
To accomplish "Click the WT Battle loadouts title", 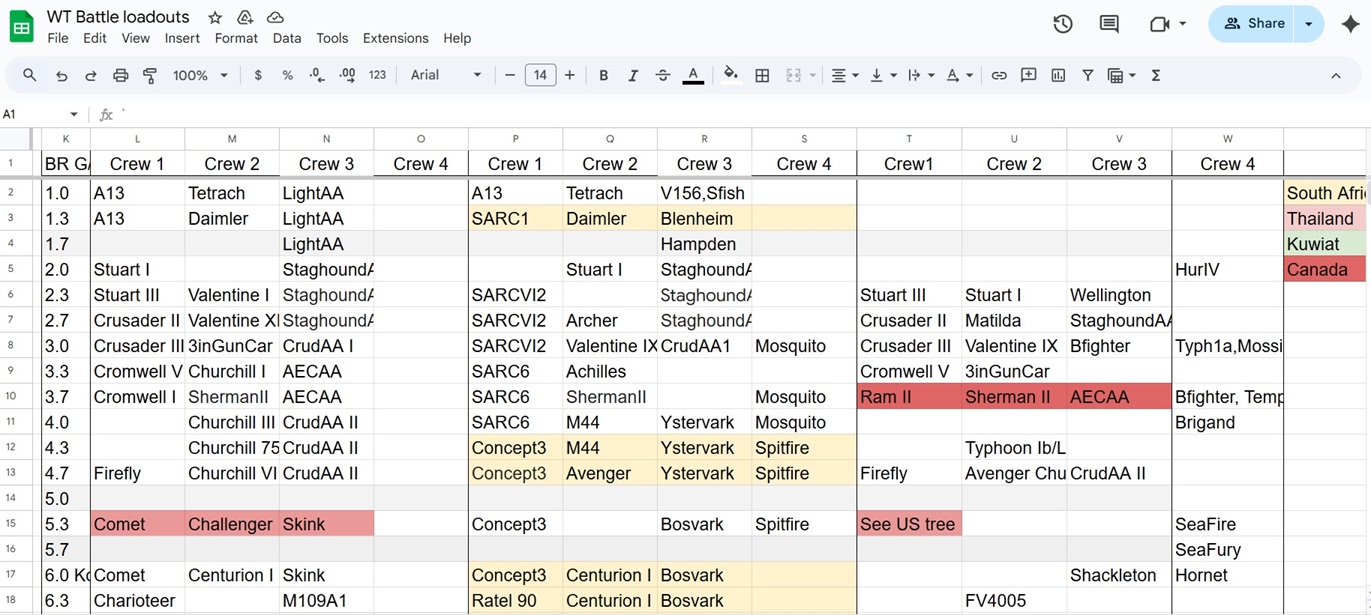I will [x=118, y=17].
